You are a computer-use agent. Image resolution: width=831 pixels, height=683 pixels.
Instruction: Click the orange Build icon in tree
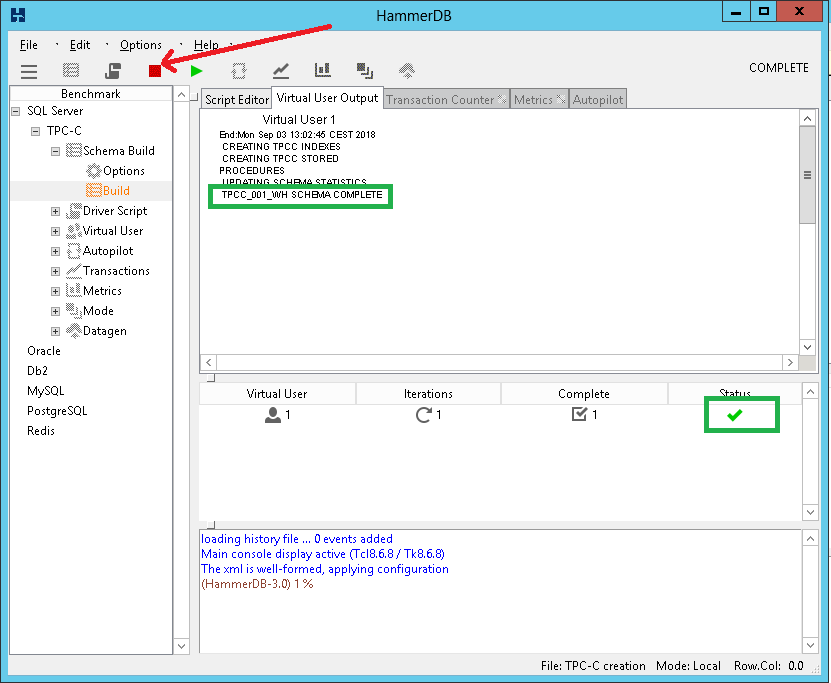point(94,190)
